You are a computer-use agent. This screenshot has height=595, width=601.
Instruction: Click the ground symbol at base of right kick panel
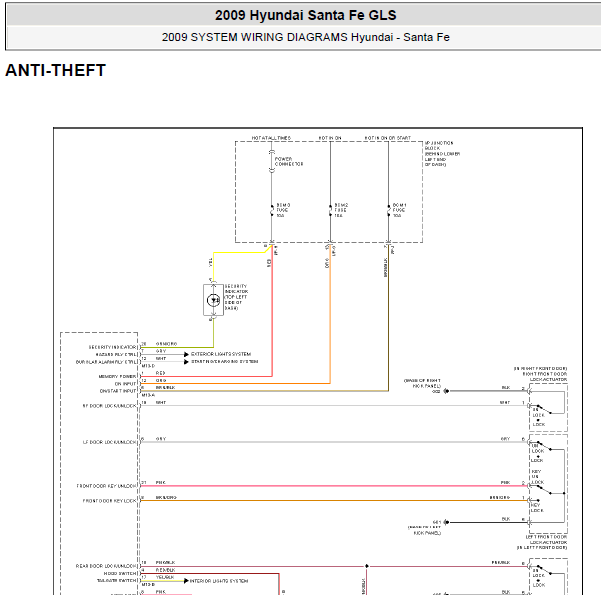click(446, 391)
